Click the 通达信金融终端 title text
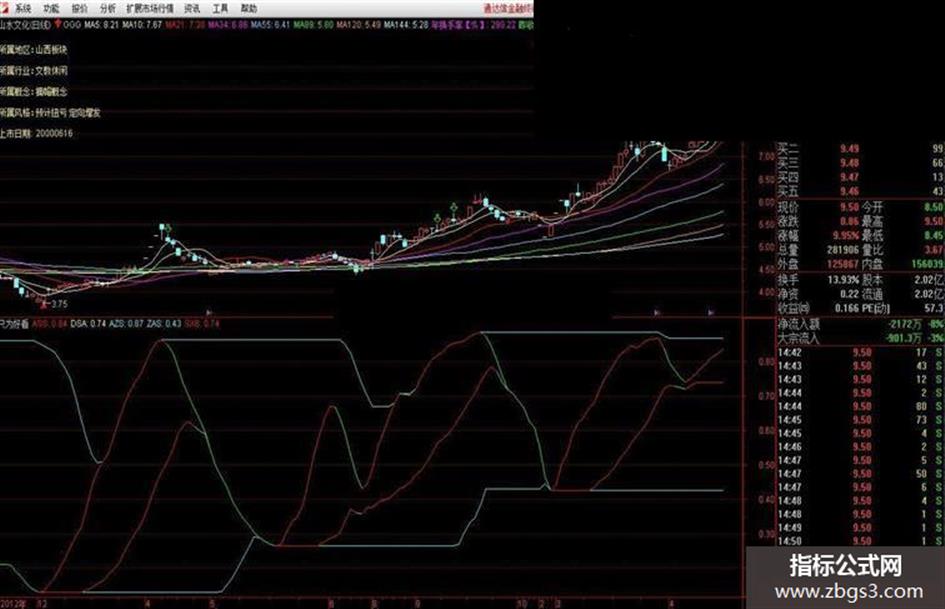 508,8
